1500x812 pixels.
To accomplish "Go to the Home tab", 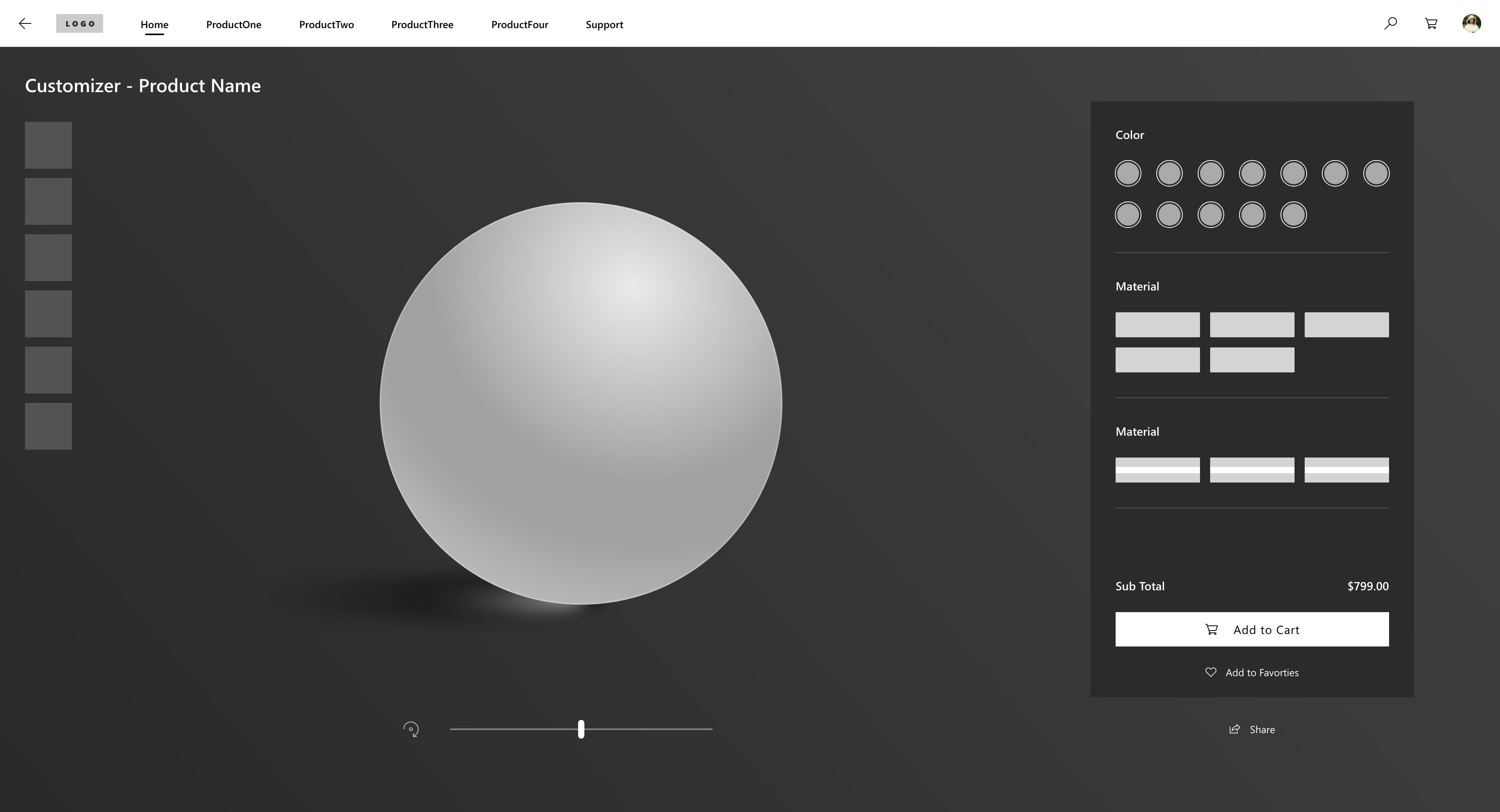I will pos(154,25).
